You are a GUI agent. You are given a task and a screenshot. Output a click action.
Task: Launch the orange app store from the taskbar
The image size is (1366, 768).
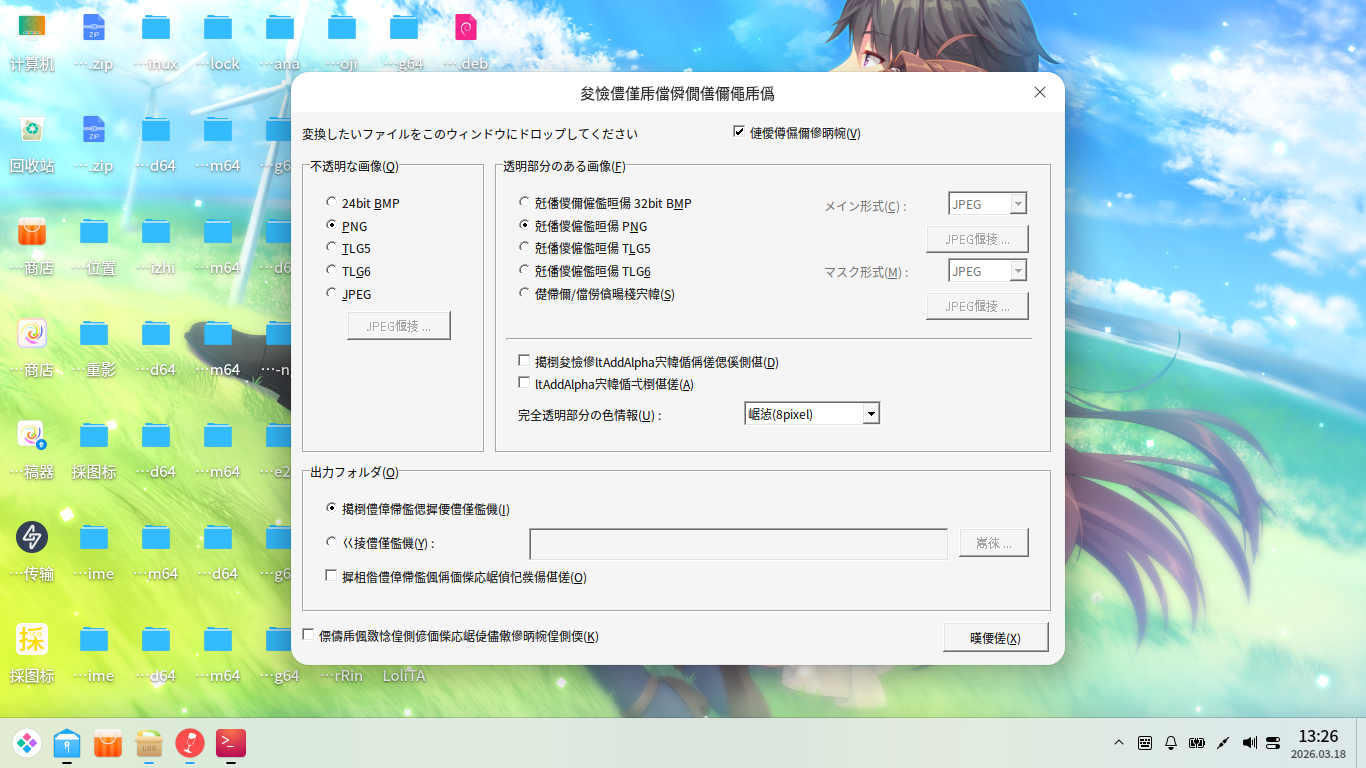tap(107, 743)
